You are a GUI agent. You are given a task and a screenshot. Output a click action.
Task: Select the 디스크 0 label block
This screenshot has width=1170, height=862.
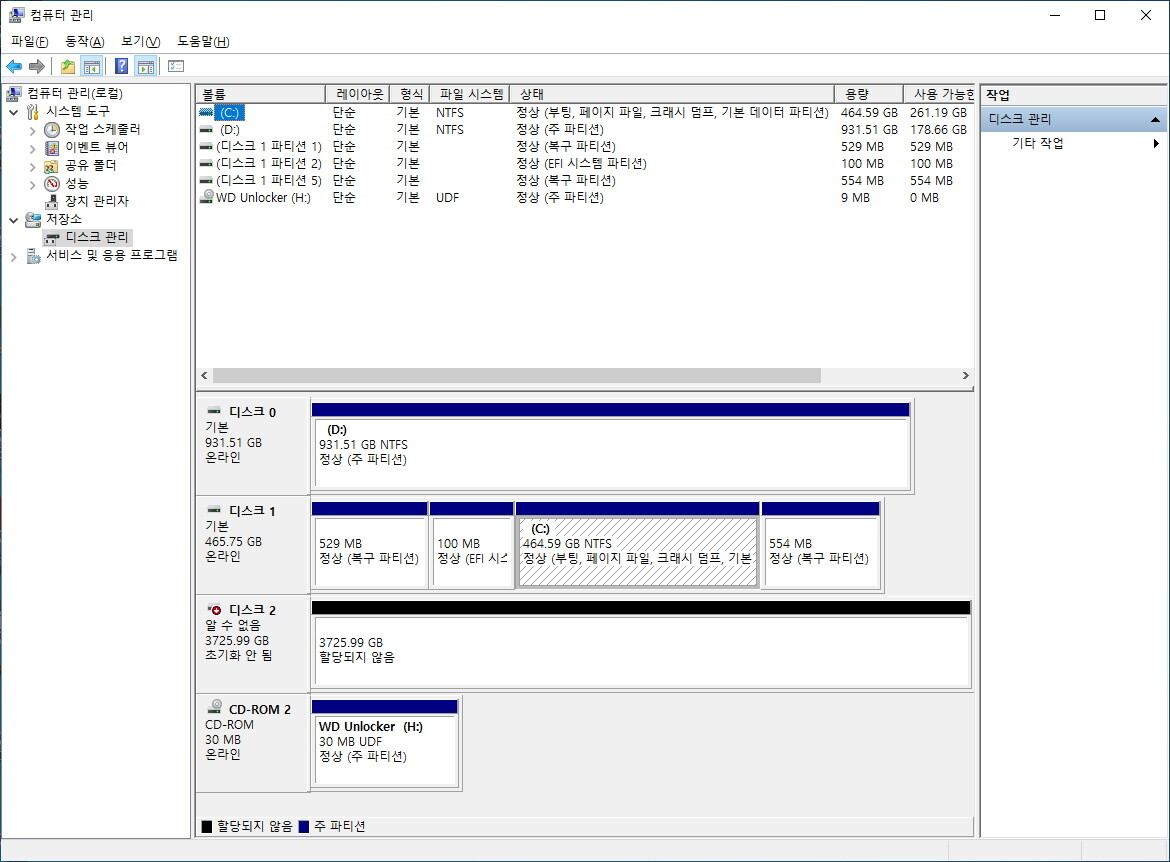(253, 446)
